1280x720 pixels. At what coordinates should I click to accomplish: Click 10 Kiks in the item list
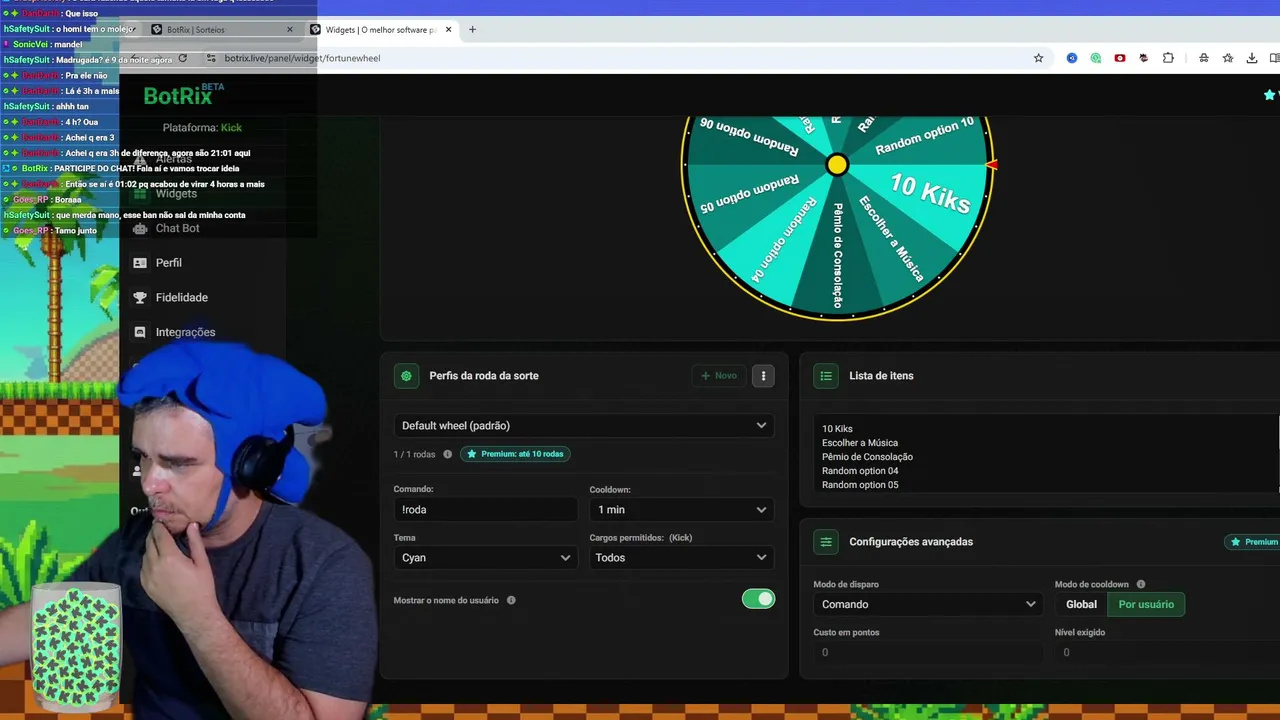[x=837, y=429]
